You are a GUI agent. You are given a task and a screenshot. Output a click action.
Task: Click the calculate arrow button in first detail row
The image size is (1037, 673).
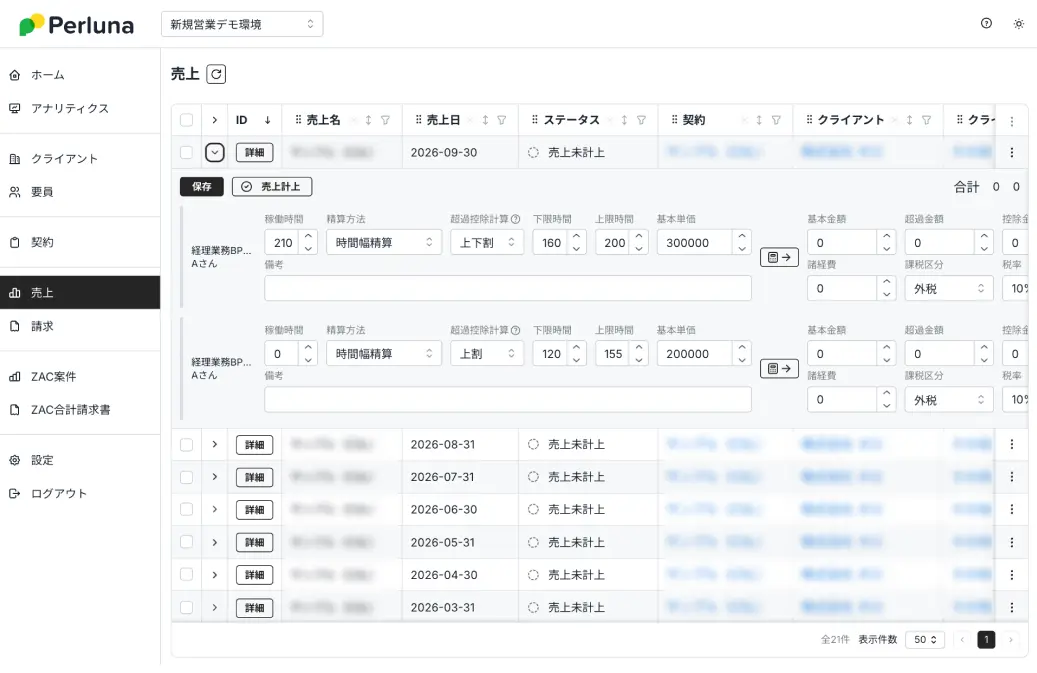tap(779, 257)
